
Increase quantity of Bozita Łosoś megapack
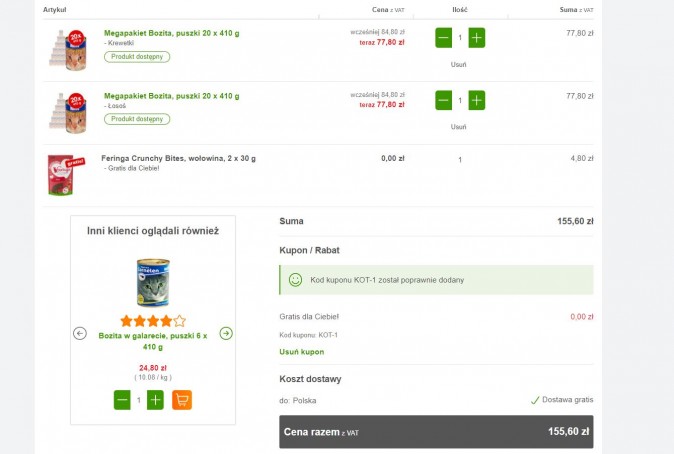coord(477,100)
